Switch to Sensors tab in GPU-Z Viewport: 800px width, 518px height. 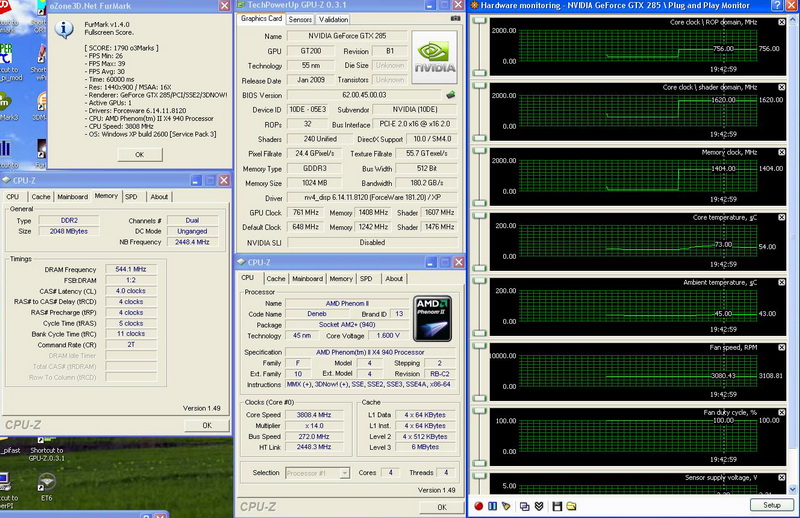click(300, 19)
